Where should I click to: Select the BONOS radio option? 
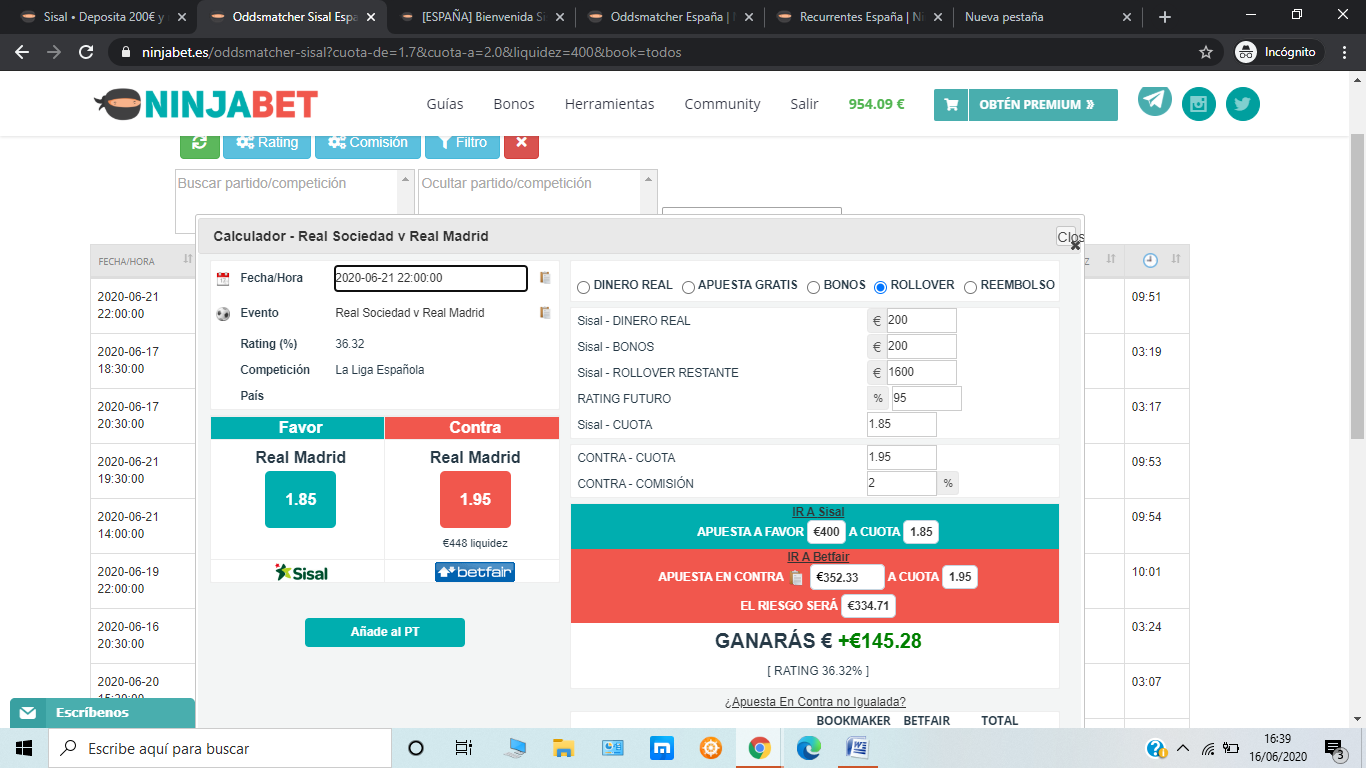point(814,286)
